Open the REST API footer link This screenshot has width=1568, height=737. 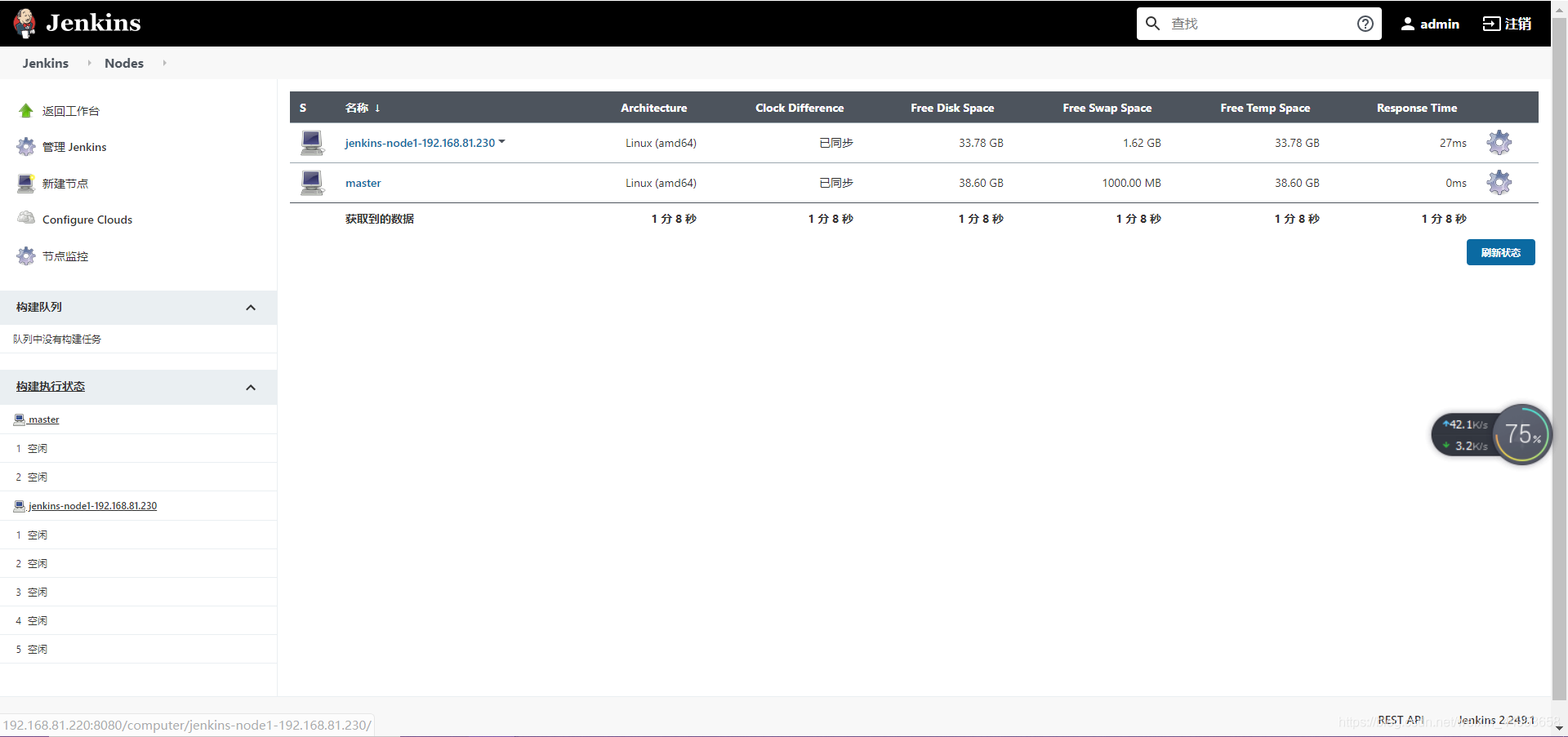(1401, 720)
